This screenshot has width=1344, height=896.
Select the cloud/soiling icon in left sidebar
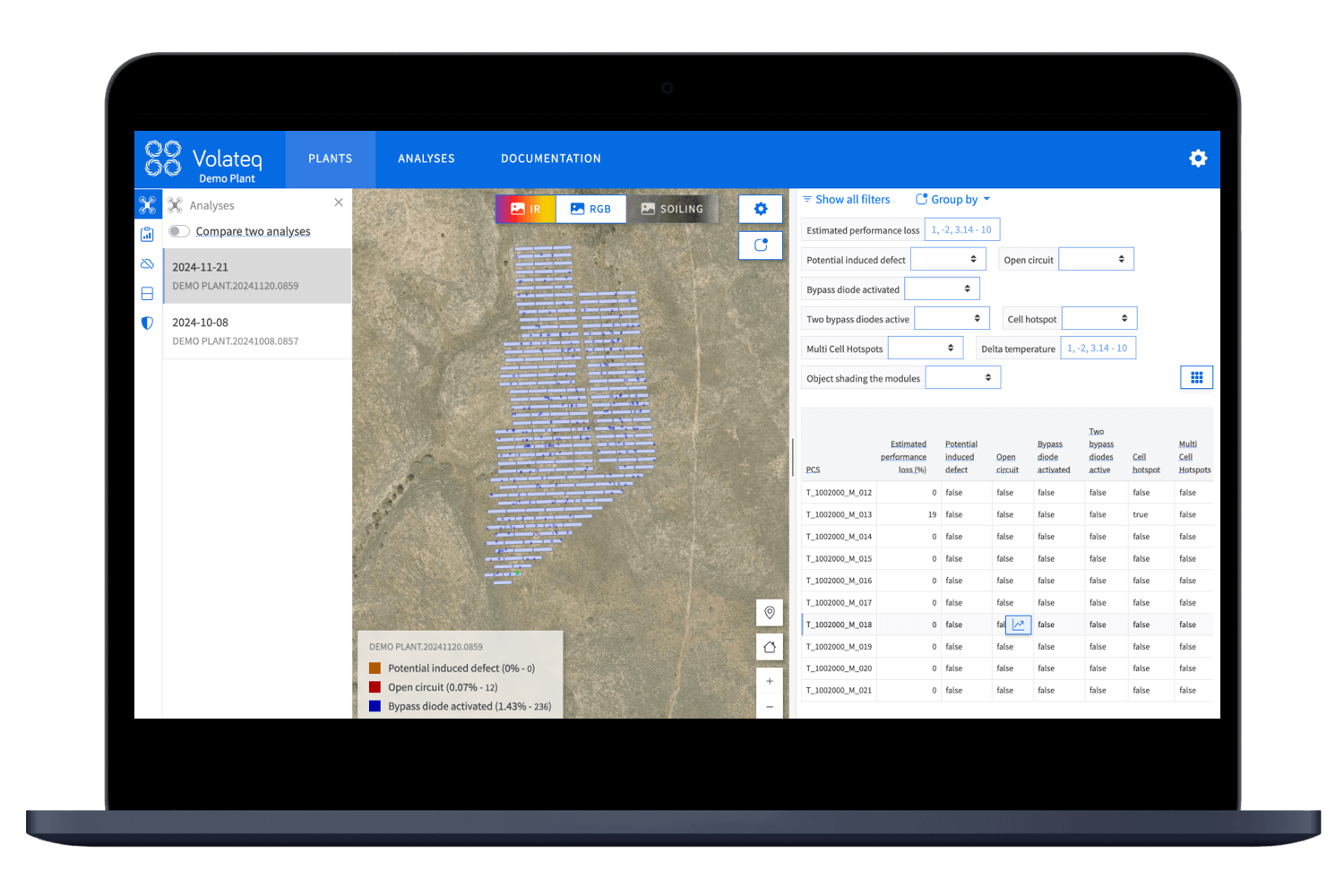click(147, 263)
